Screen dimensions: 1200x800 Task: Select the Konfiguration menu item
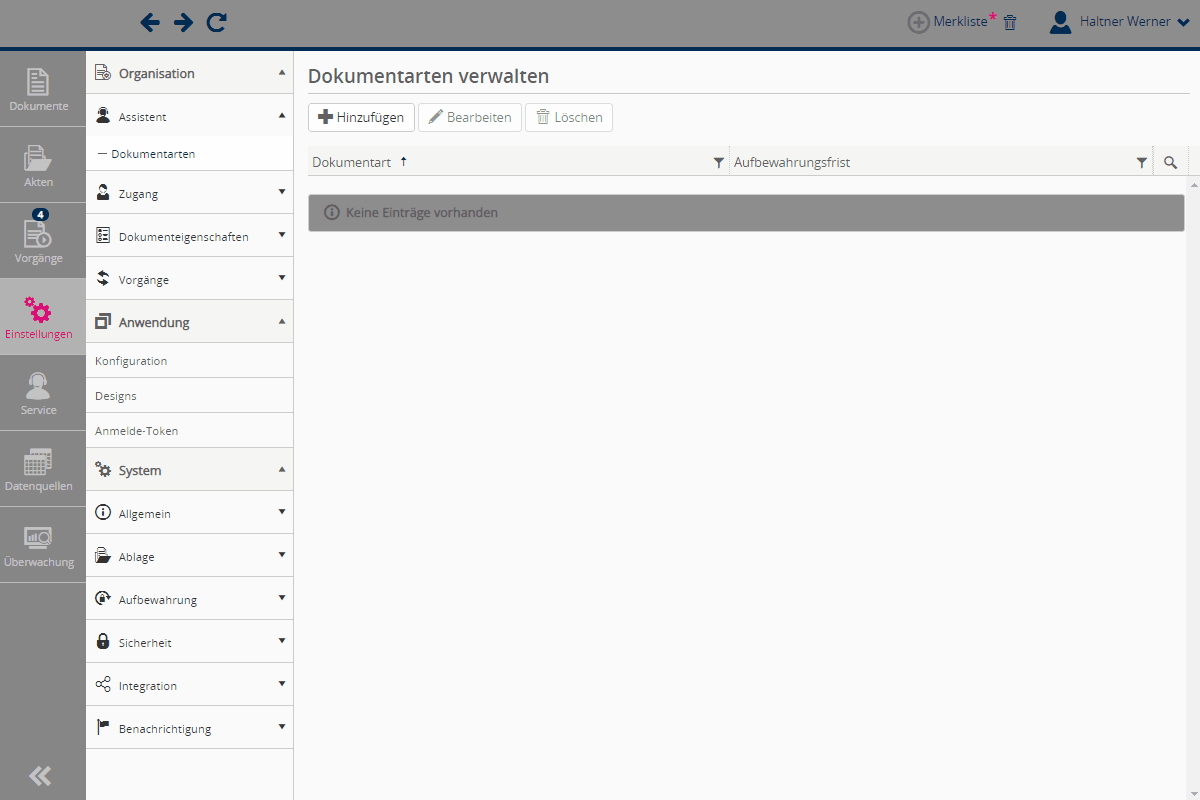[131, 361]
